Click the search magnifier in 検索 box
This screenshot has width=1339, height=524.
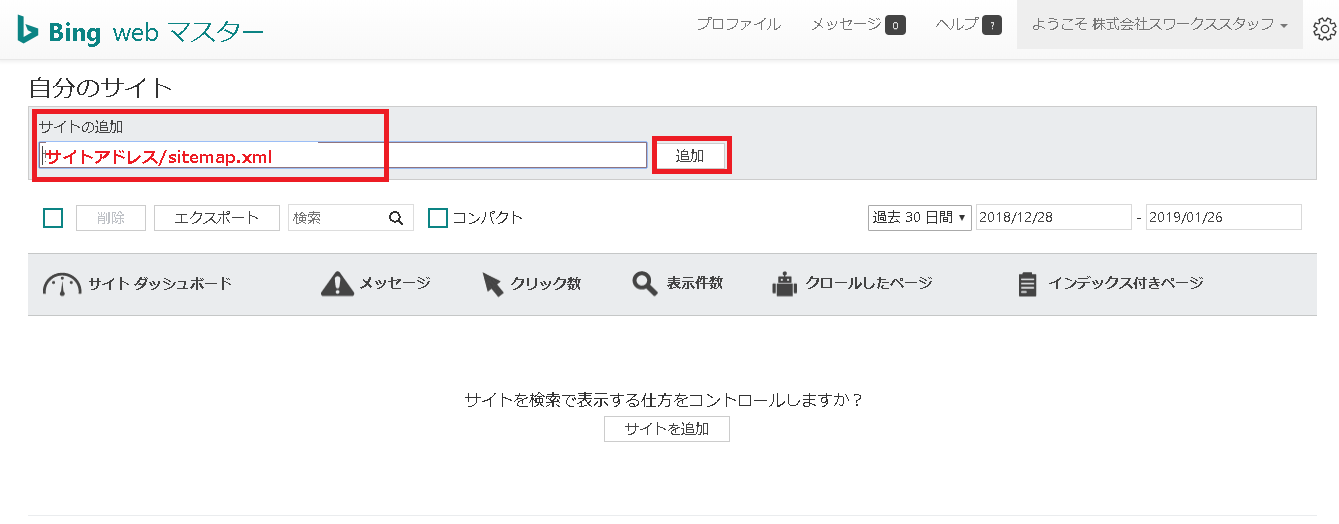coord(396,218)
